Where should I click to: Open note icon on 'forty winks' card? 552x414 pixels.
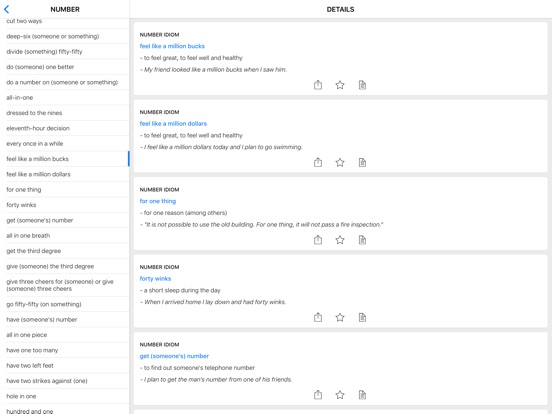pos(362,317)
